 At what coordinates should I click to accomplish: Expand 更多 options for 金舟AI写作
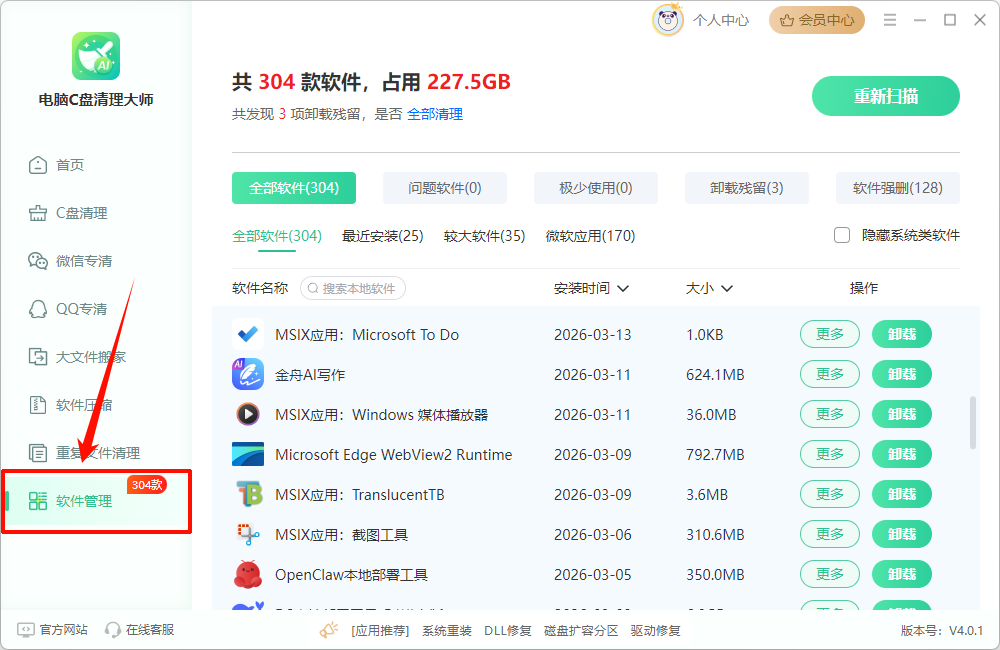click(829, 374)
